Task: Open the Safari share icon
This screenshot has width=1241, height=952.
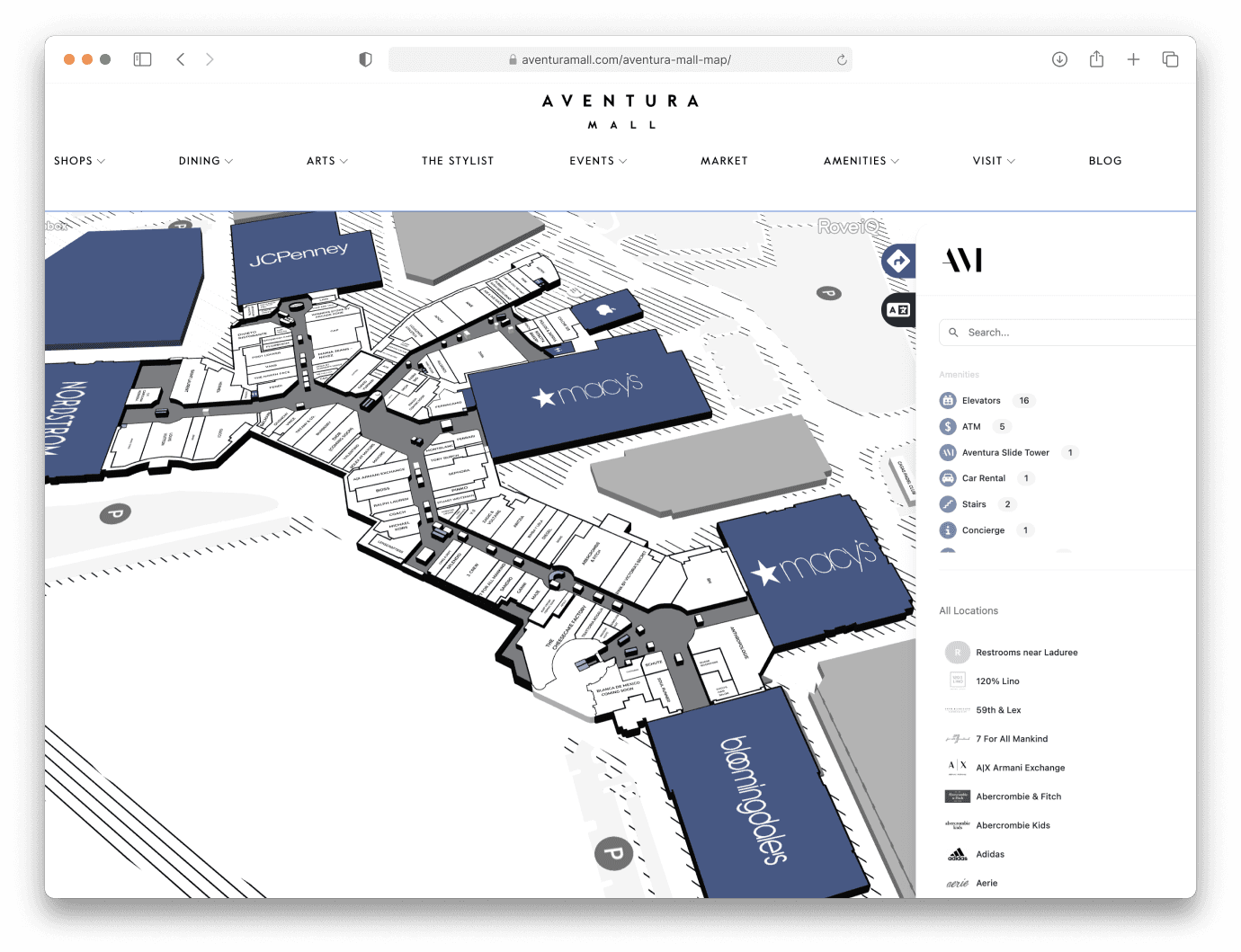Action: pyautogui.click(x=1096, y=59)
